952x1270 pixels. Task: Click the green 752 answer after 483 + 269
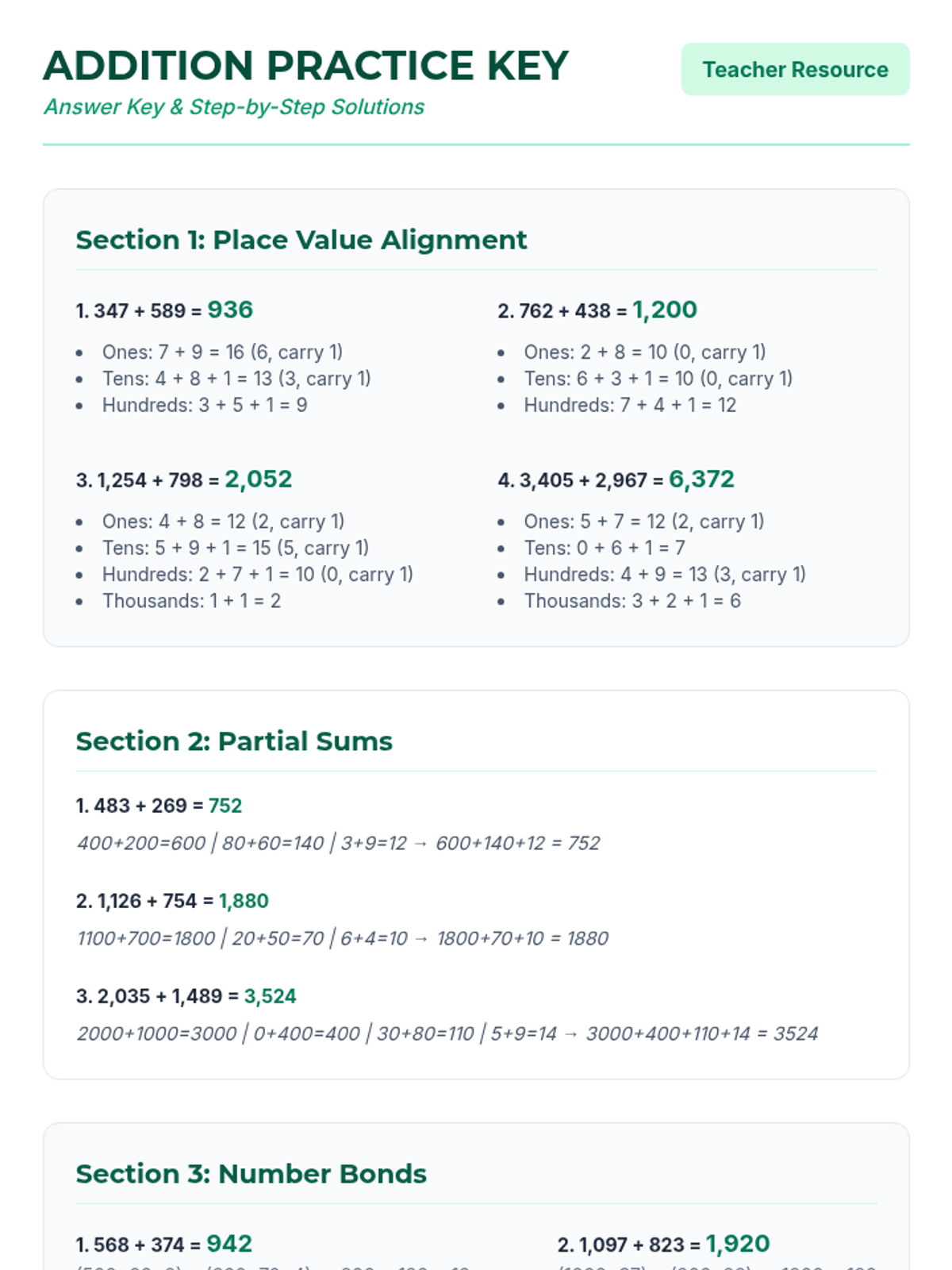[x=225, y=806]
